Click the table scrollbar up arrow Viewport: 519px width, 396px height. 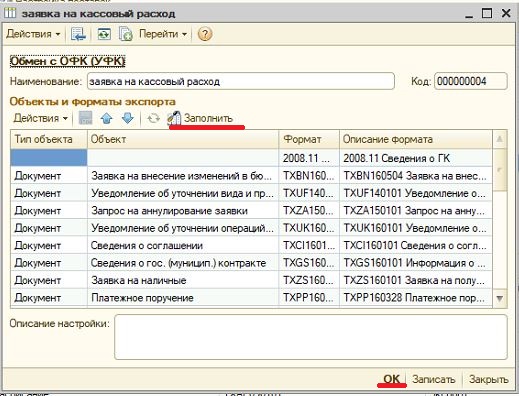pos(500,139)
